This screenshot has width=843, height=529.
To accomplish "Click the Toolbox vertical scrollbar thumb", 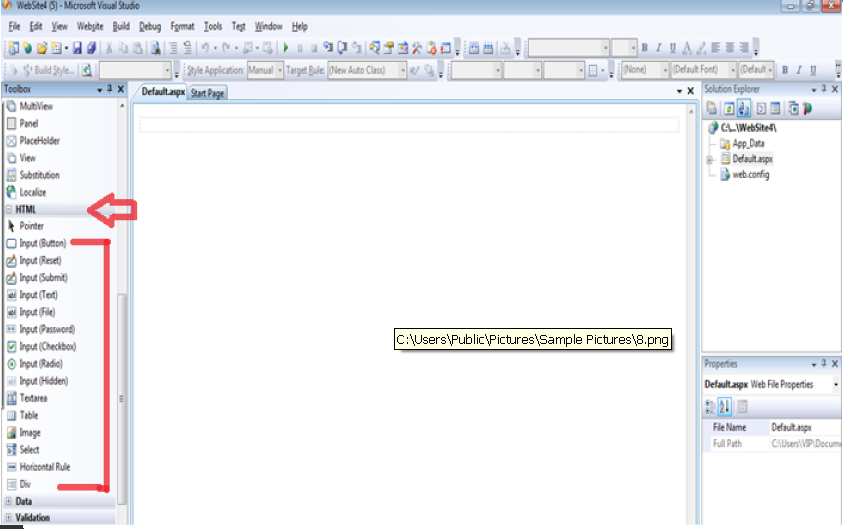I will click(x=122, y=399).
